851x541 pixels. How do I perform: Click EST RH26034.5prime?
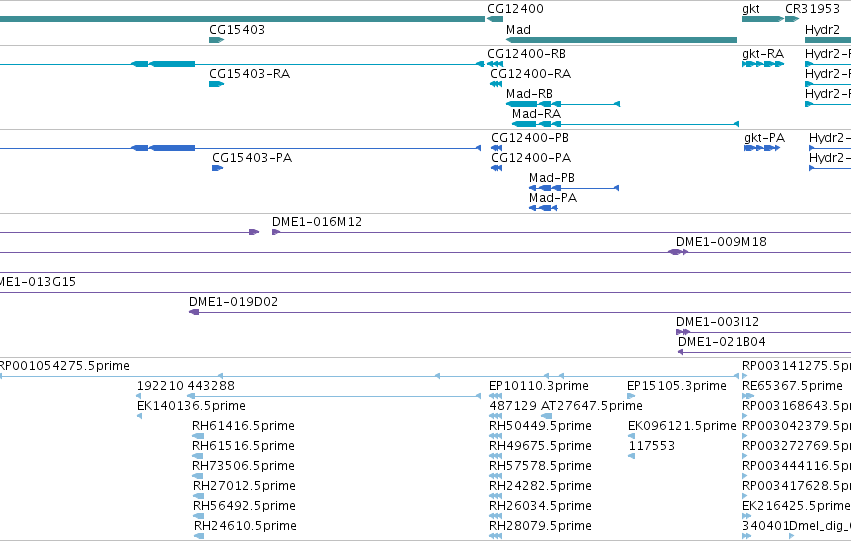tap(540, 507)
